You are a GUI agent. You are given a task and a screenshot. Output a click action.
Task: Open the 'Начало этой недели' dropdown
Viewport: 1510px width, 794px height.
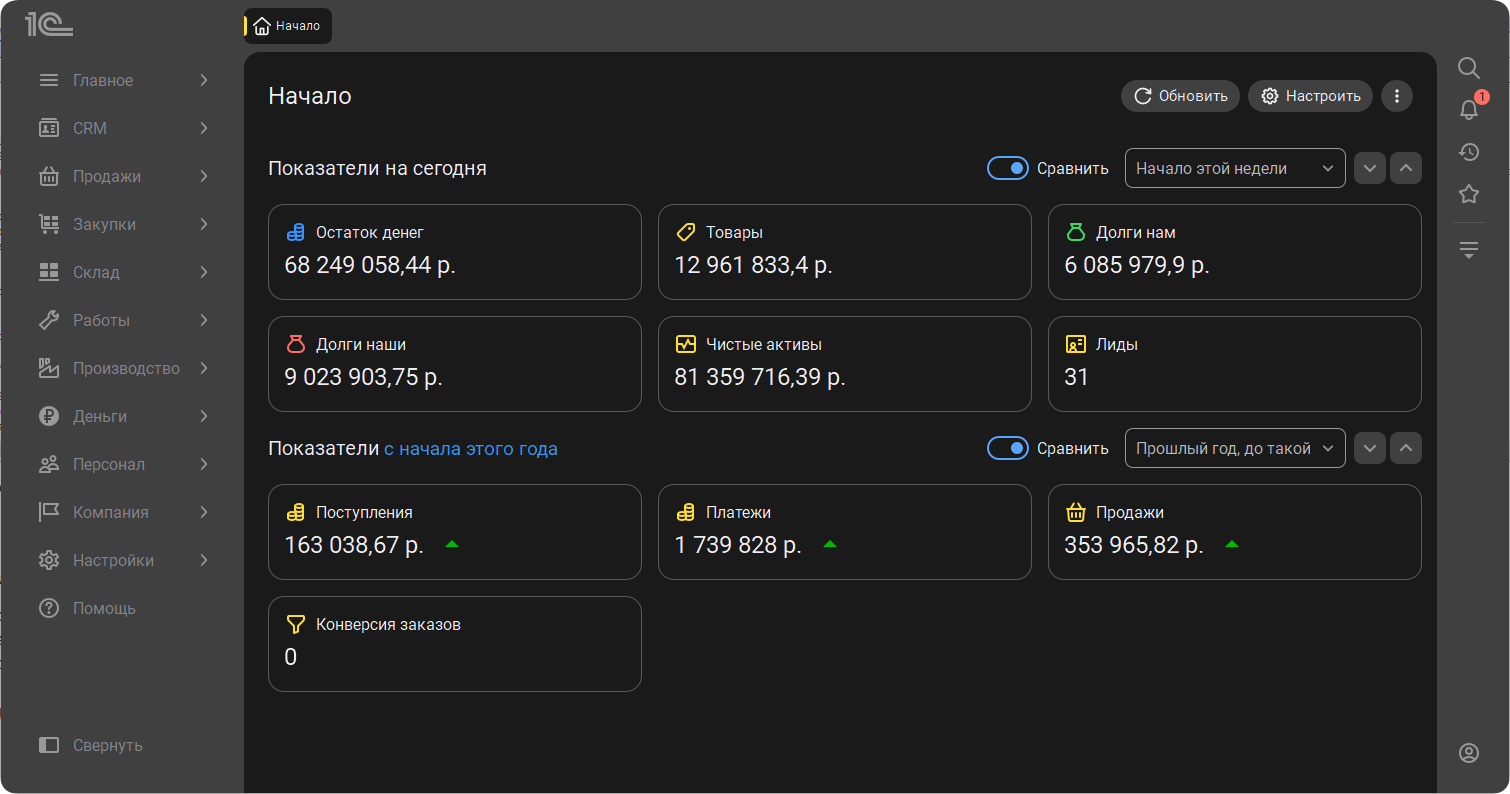click(x=1234, y=168)
